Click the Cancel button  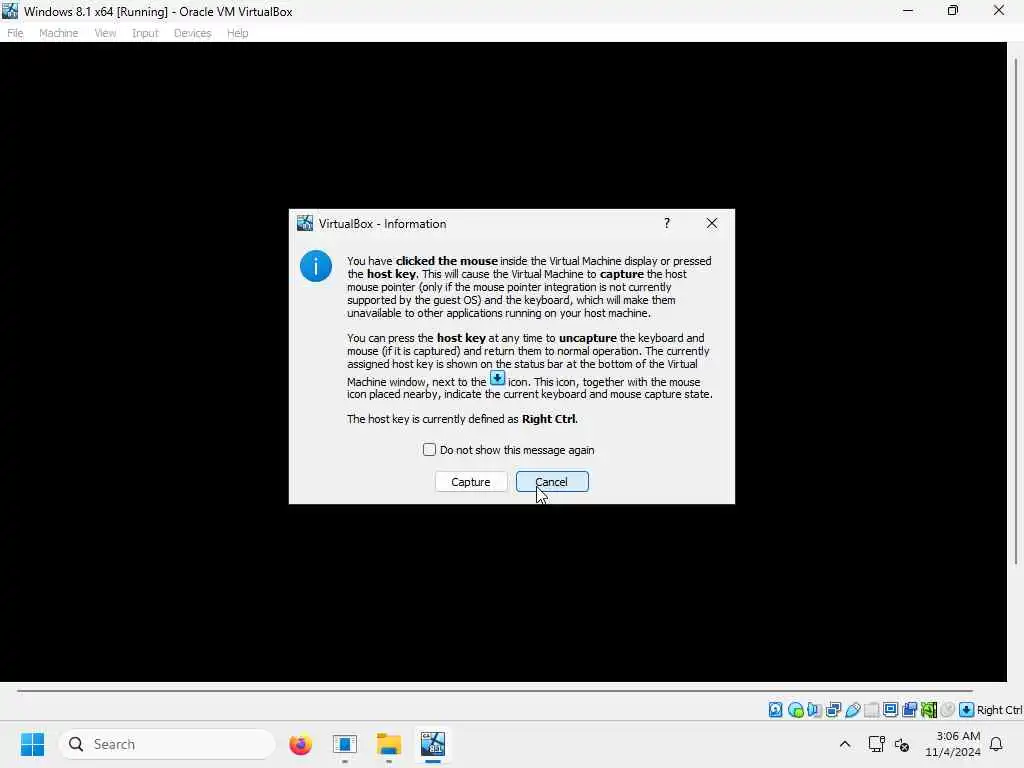click(x=552, y=482)
